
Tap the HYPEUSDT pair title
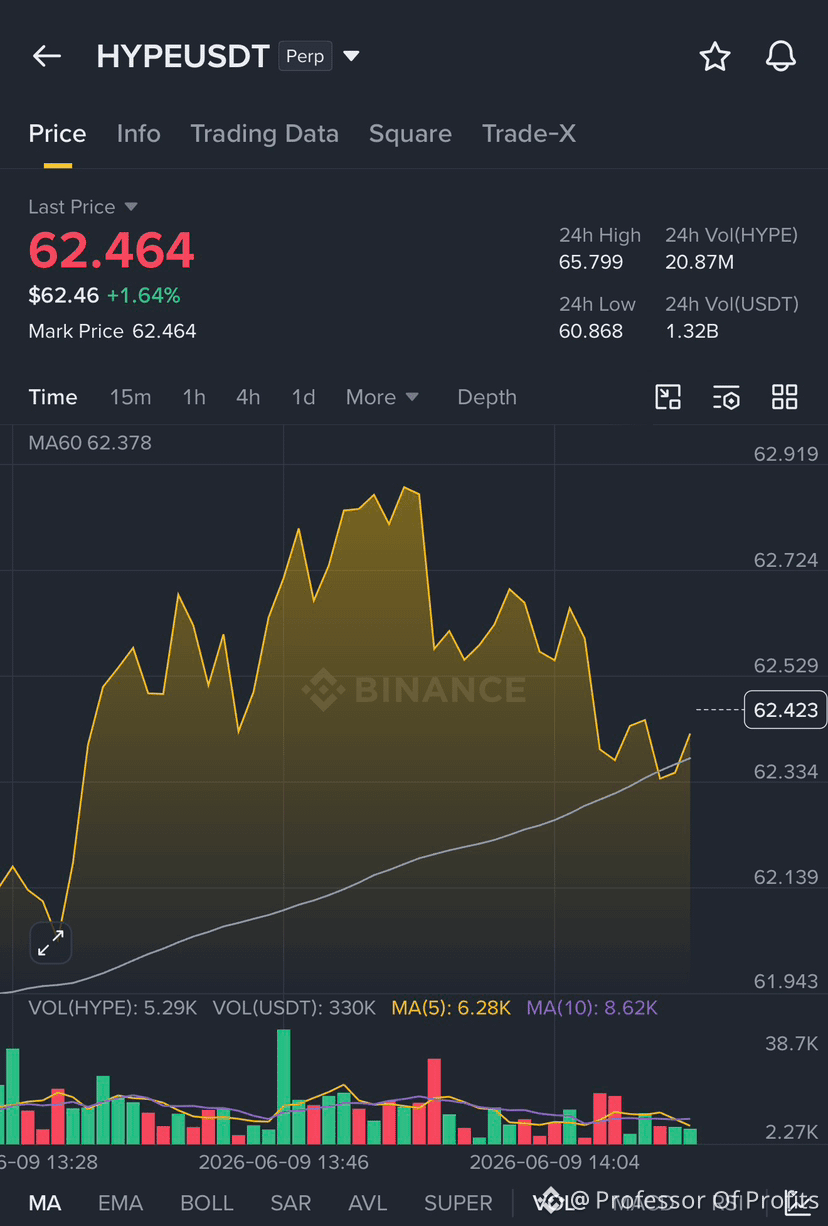pos(183,56)
